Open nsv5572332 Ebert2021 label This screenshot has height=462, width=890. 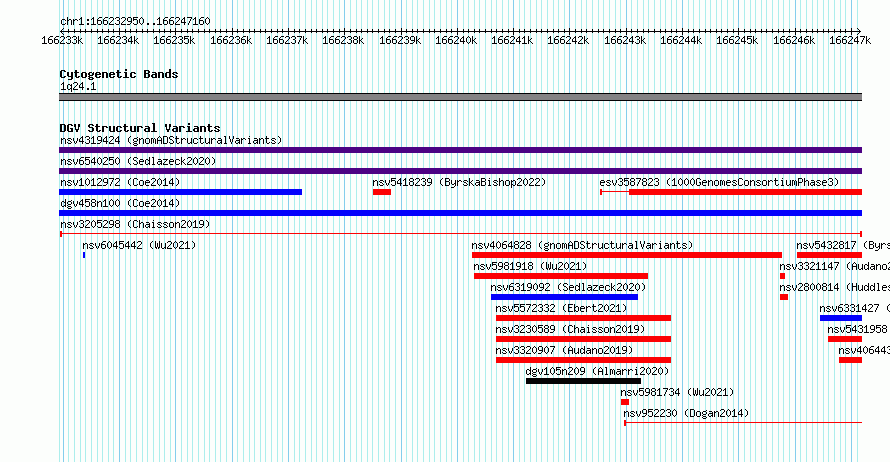click(561, 308)
